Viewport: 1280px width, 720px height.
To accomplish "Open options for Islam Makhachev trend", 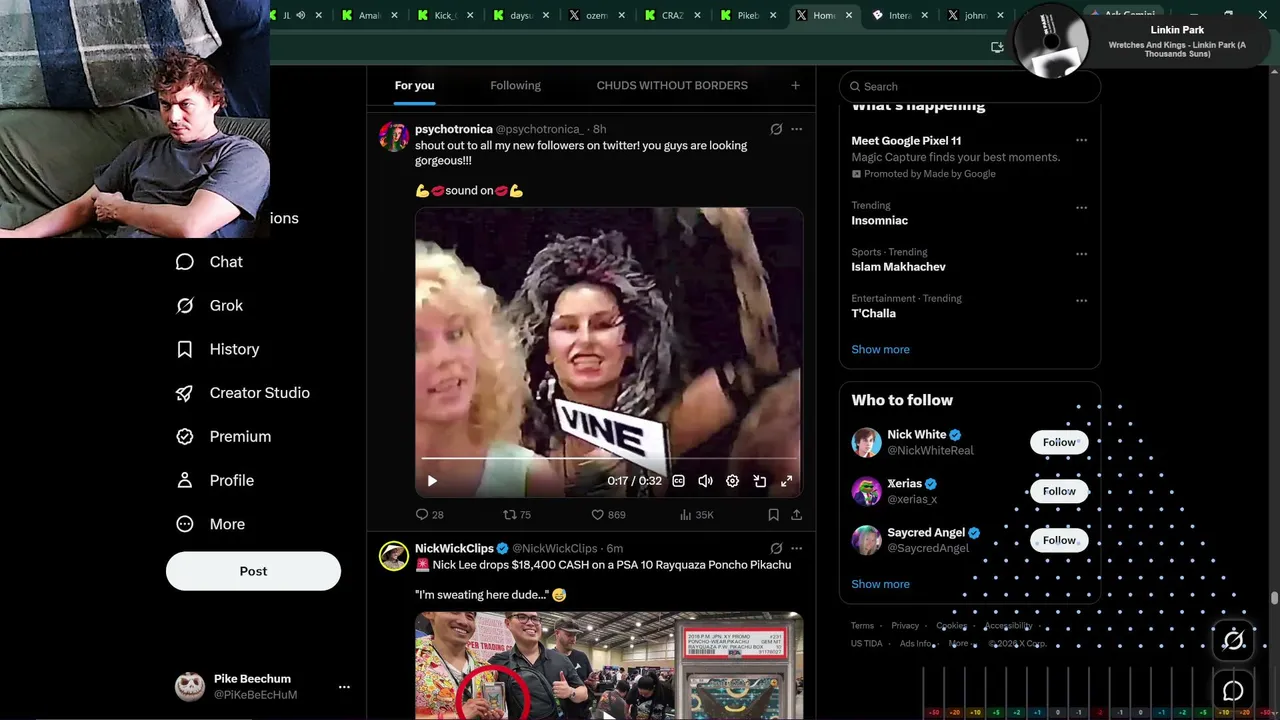I will [1081, 254].
